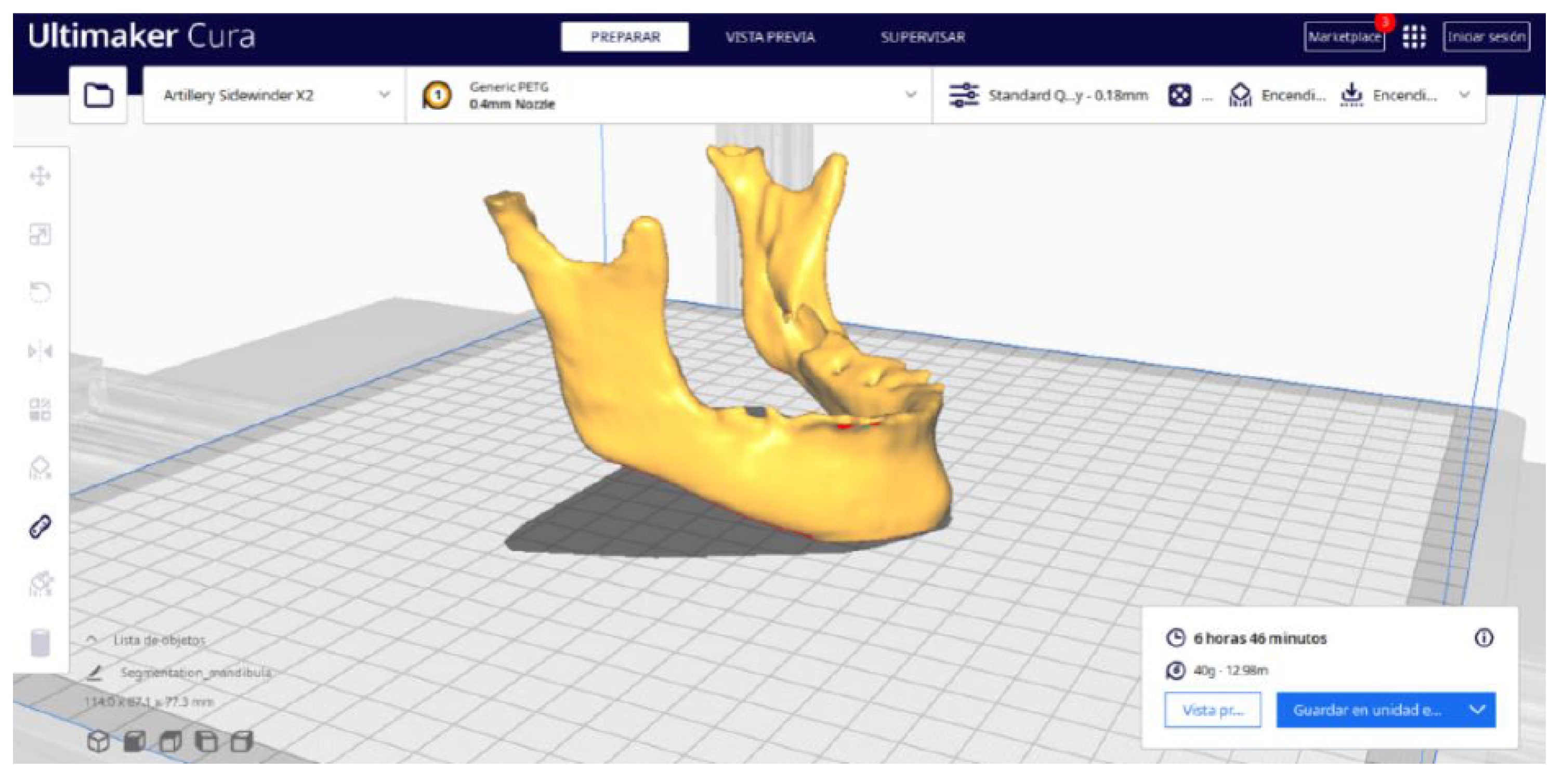
Task: Switch to the right side view cube
Action: point(242,741)
